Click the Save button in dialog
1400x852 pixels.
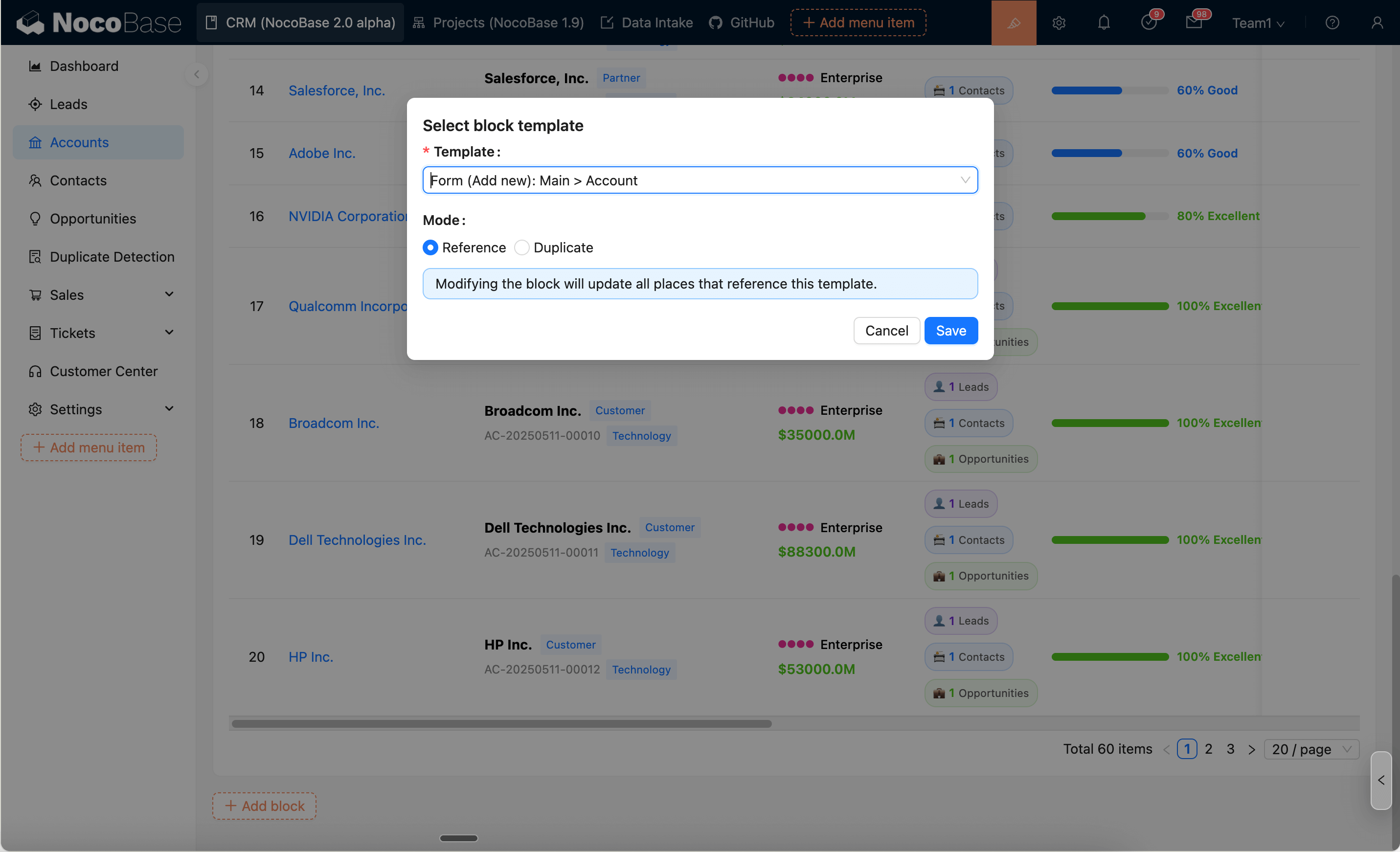pos(950,331)
